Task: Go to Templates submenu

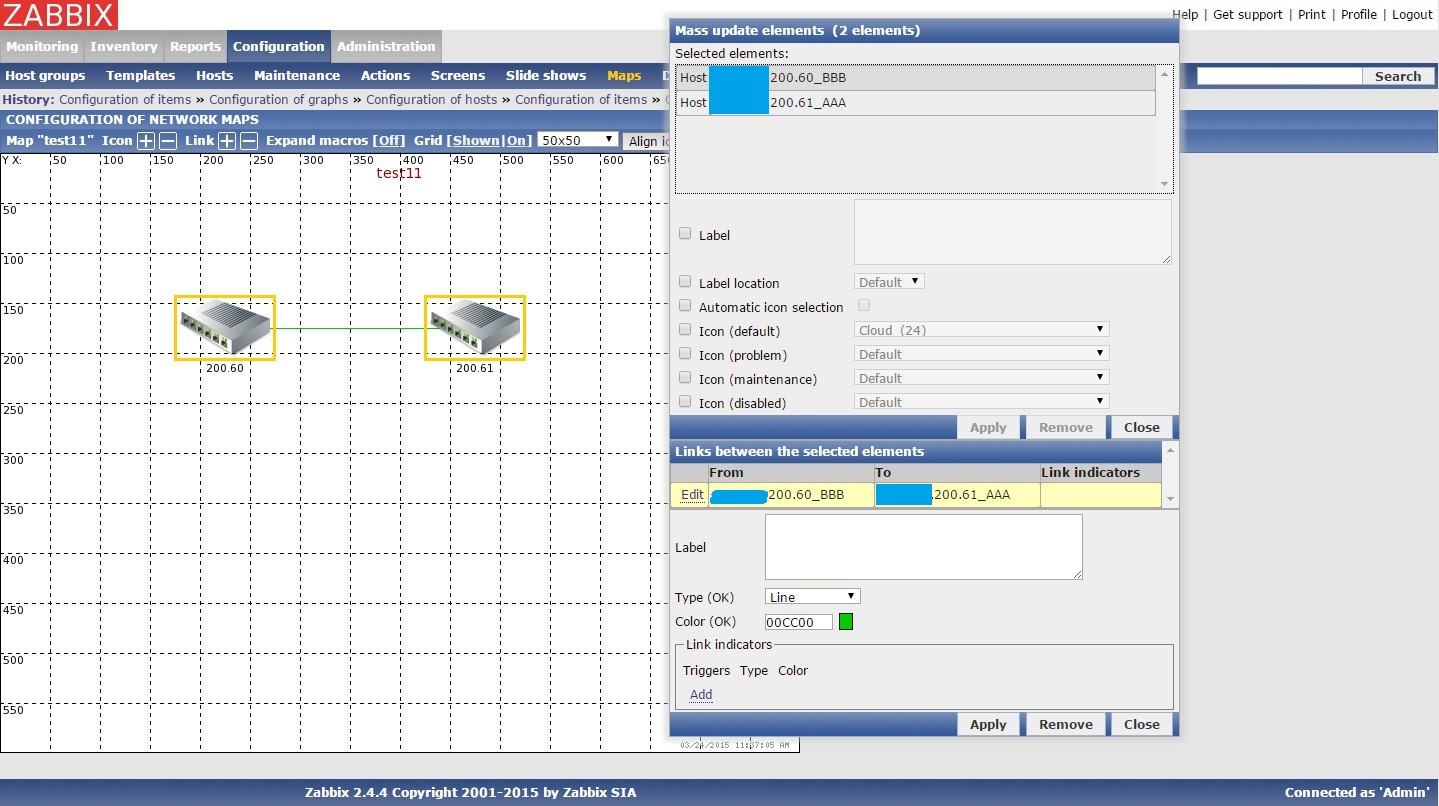Action: [140, 75]
